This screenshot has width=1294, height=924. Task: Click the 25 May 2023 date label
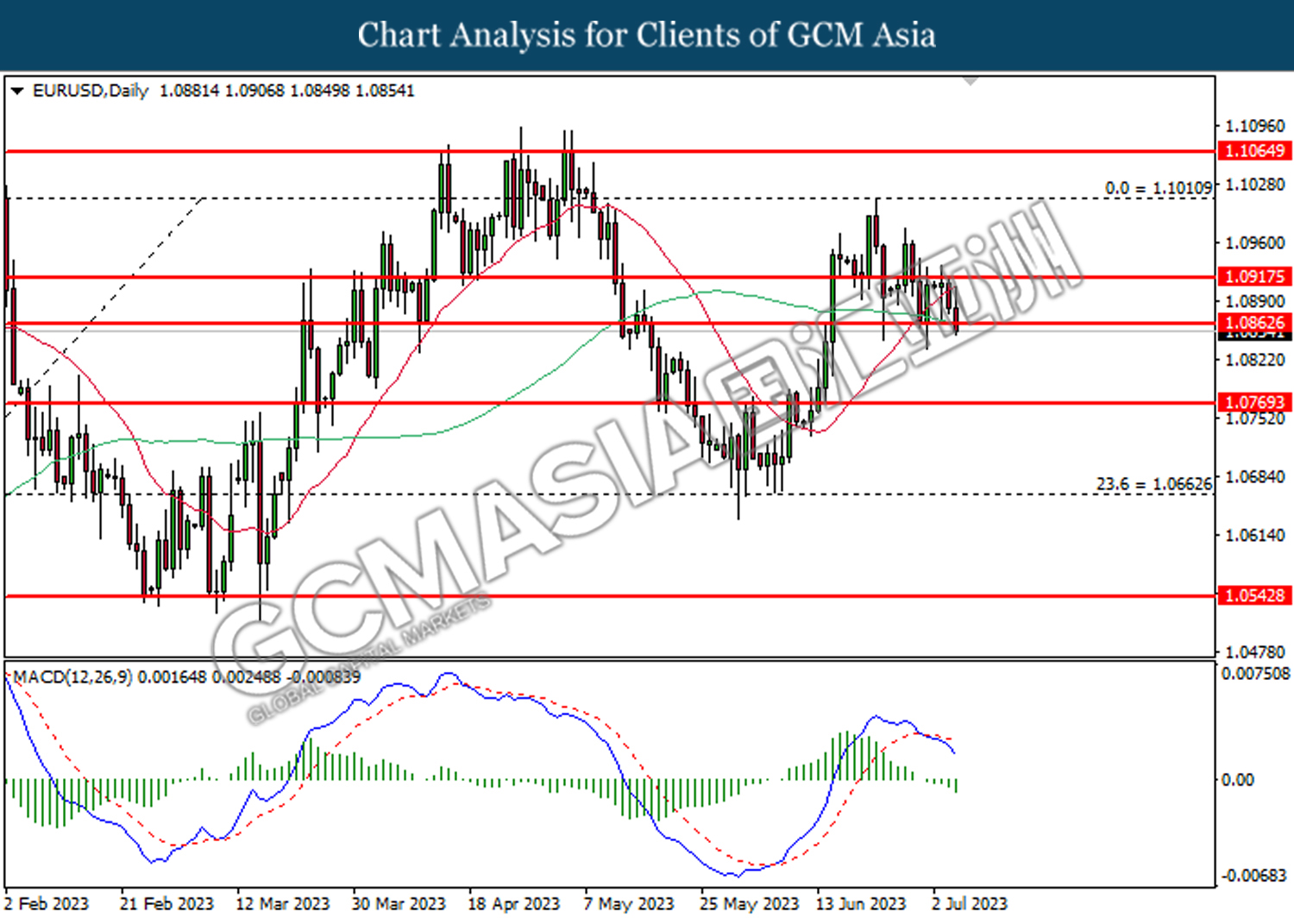(x=749, y=903)
